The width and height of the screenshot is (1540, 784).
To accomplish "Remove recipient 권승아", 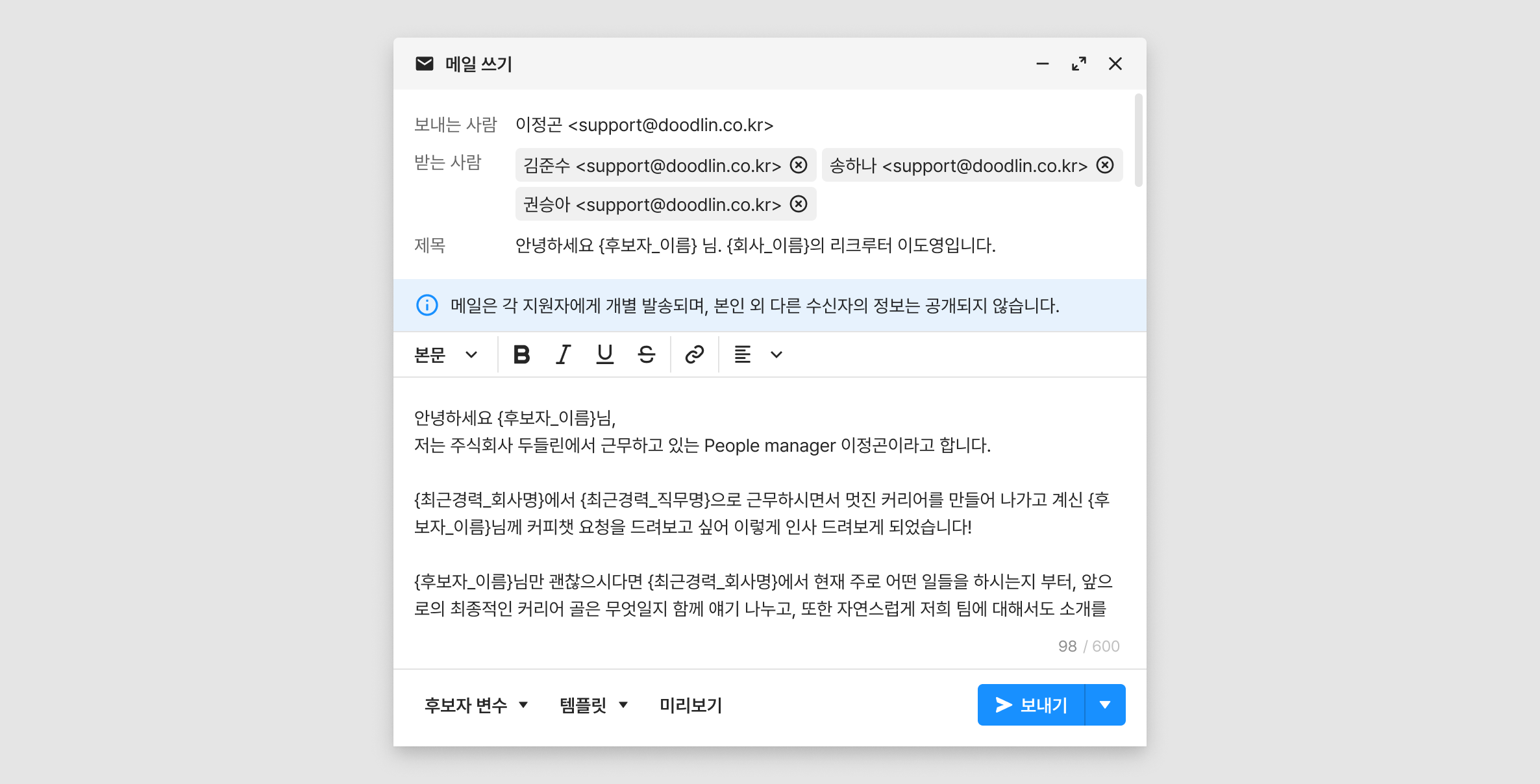I will (x=799, y=204).
